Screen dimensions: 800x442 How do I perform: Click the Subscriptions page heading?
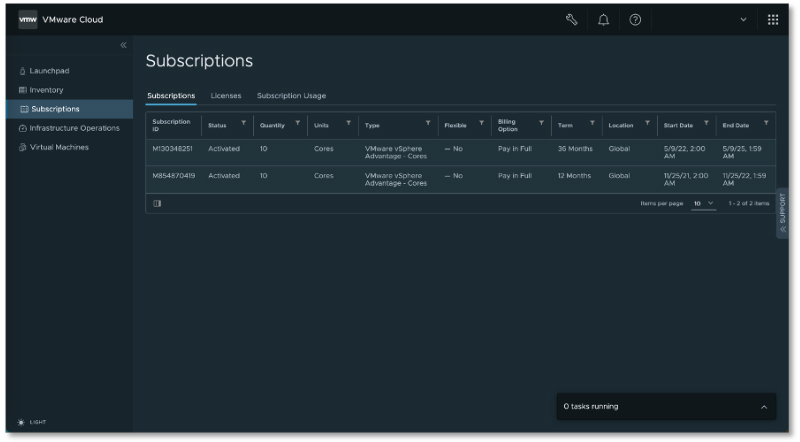(x=199, y=61)
